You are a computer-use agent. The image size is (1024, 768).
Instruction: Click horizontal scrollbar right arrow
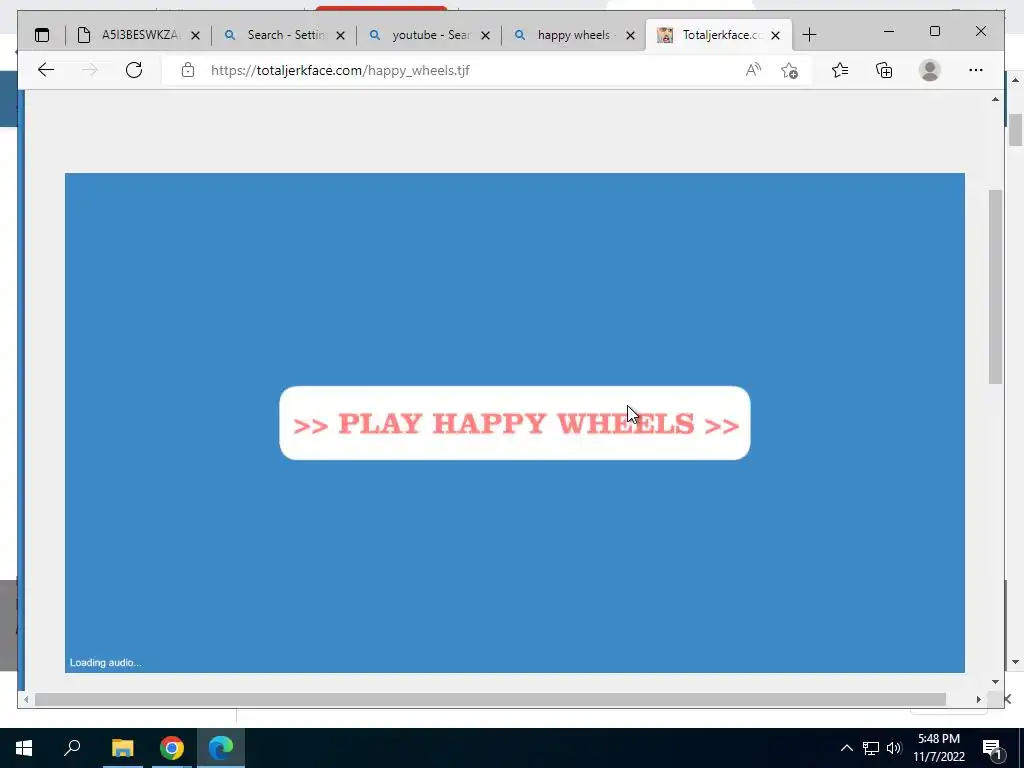[978, 699]
